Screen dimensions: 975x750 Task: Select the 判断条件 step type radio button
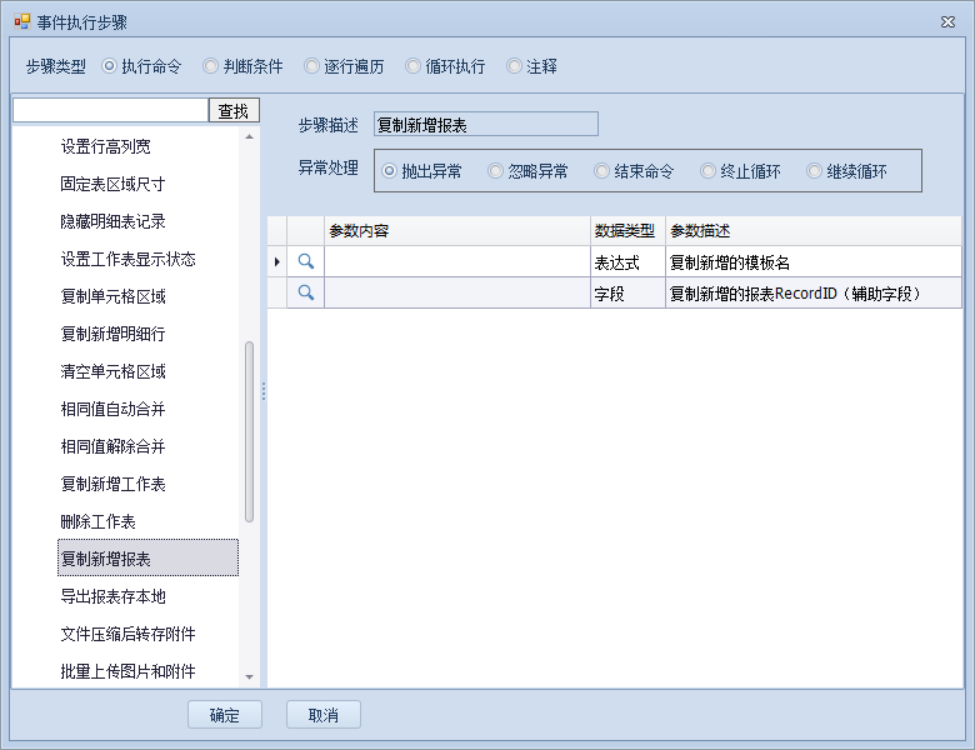(211, 67)
